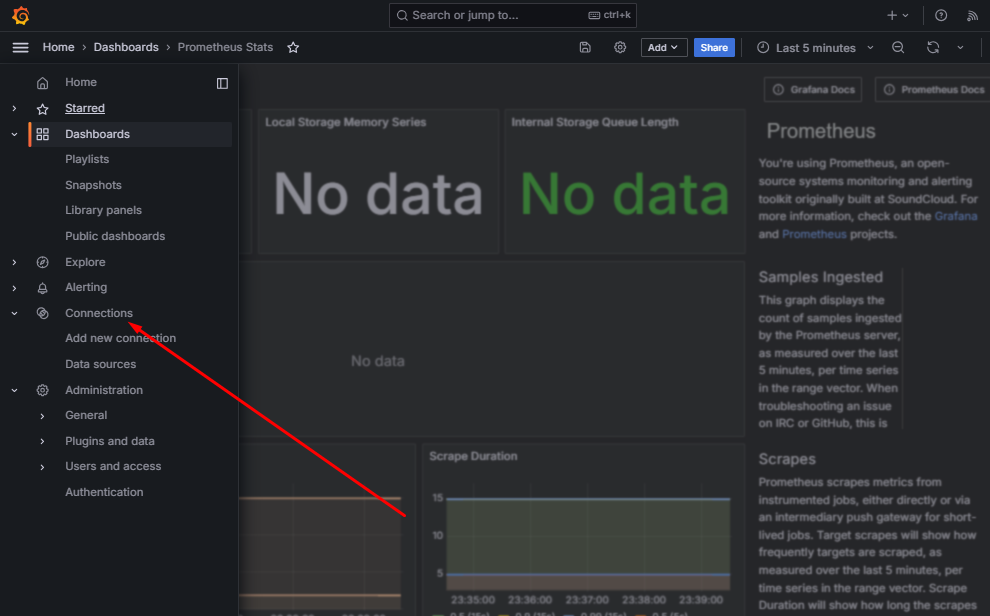Viewport: 990px width, 616px height.
Task: Open the Last 5 minutes time picker
Action: 815,47
